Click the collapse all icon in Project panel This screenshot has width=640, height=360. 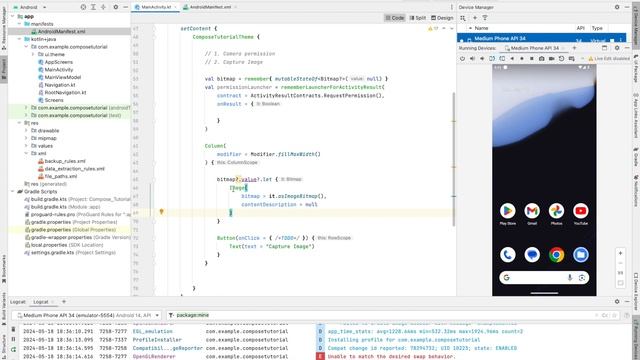103,7
